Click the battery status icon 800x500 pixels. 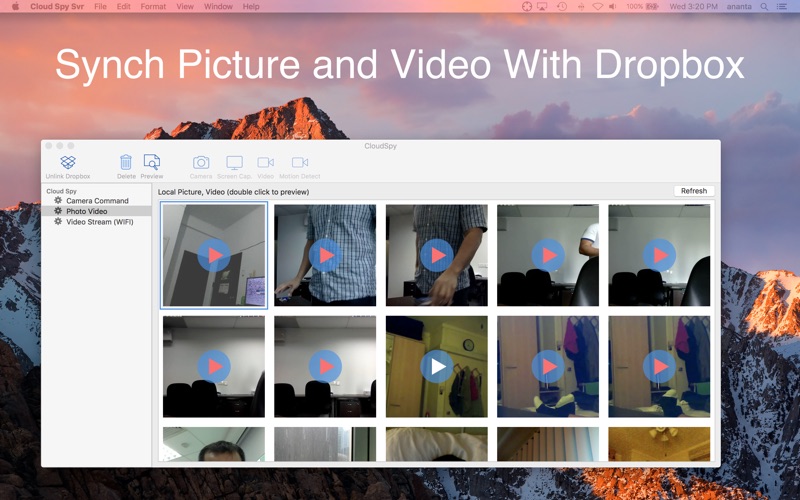tap(652, 7)
